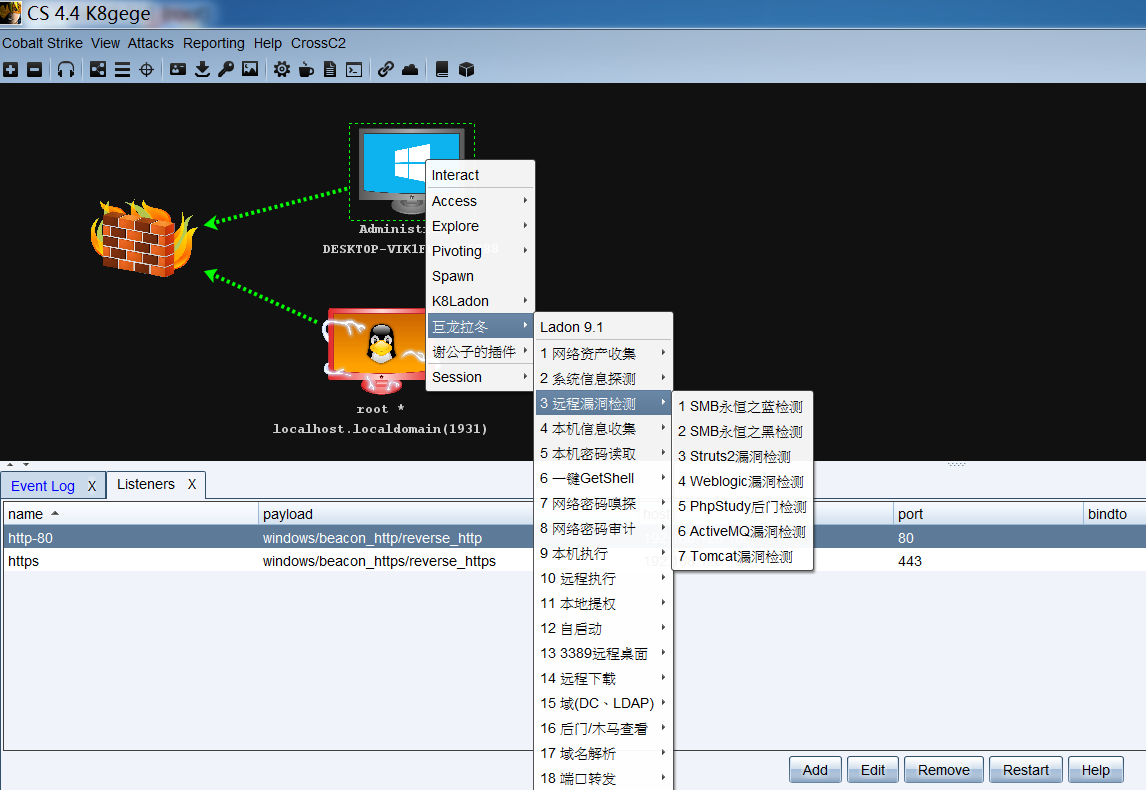Viewport: 1146px width, 790px height.
Task: Open Listeners configuration via headphones icon
Action: point(66,69)
